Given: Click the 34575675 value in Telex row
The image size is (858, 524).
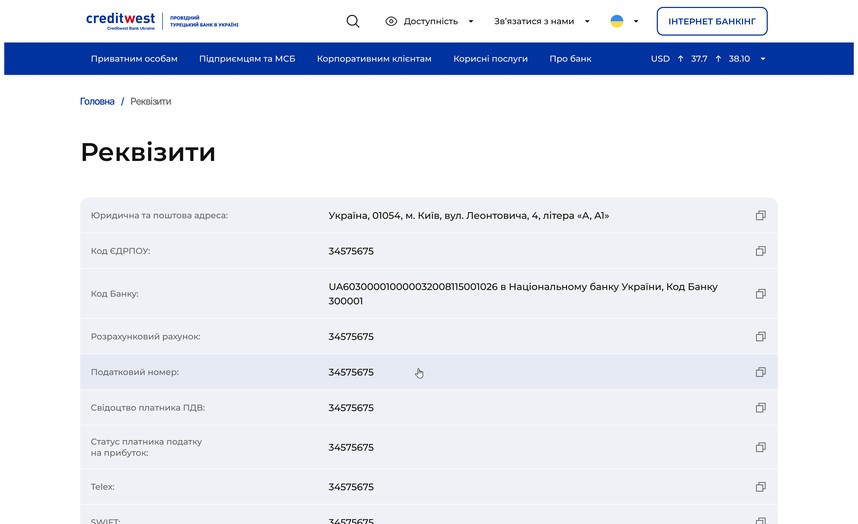Looking at the screenshot, I should pyautogui.click(x=351, y=487).
